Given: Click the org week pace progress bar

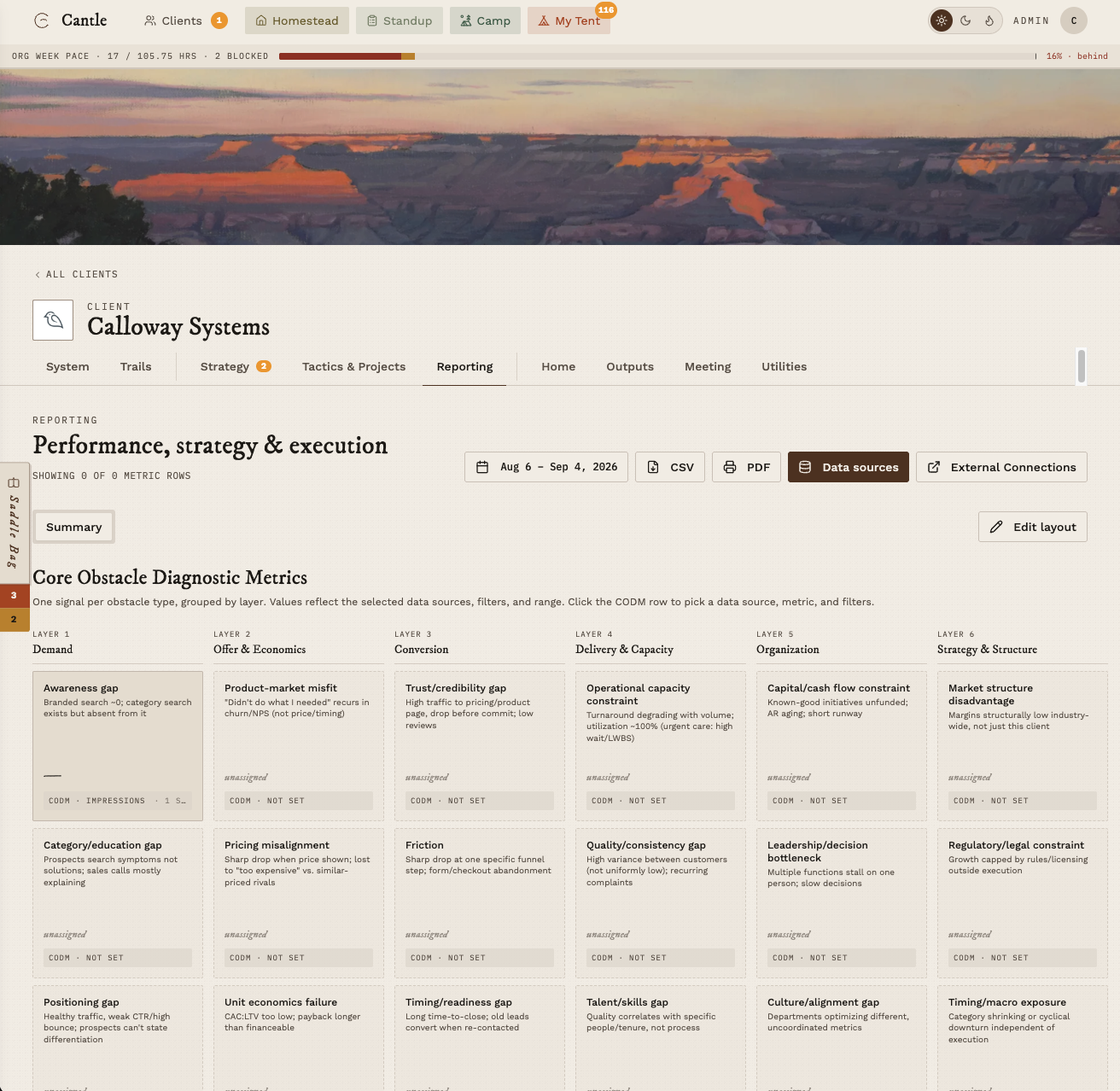Looking at the screenshot, I should [657, 56].
